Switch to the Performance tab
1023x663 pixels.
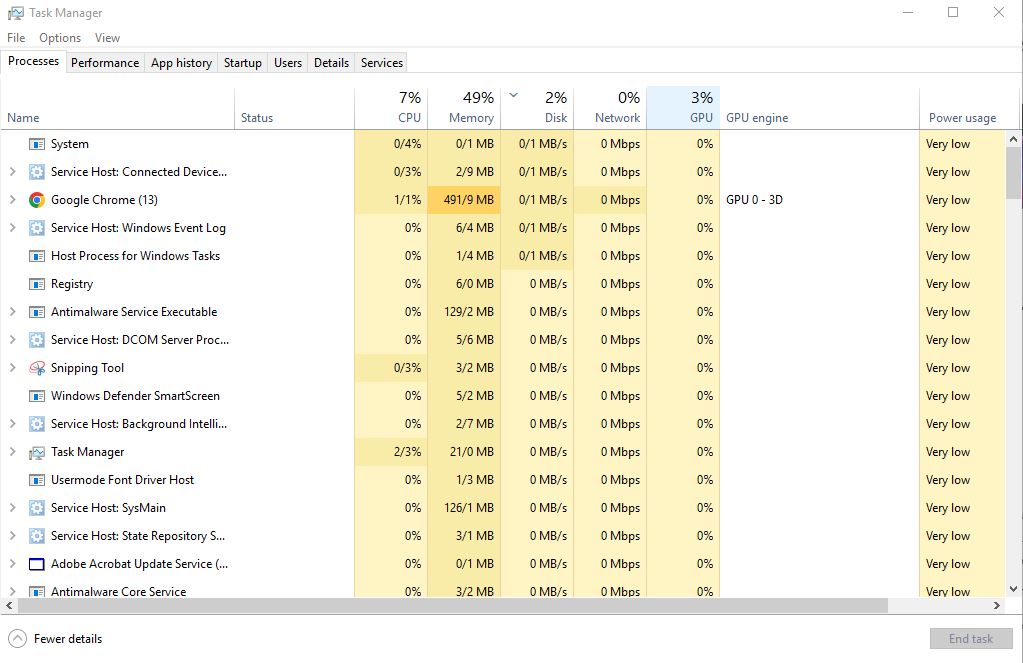[x=105, y=62]
